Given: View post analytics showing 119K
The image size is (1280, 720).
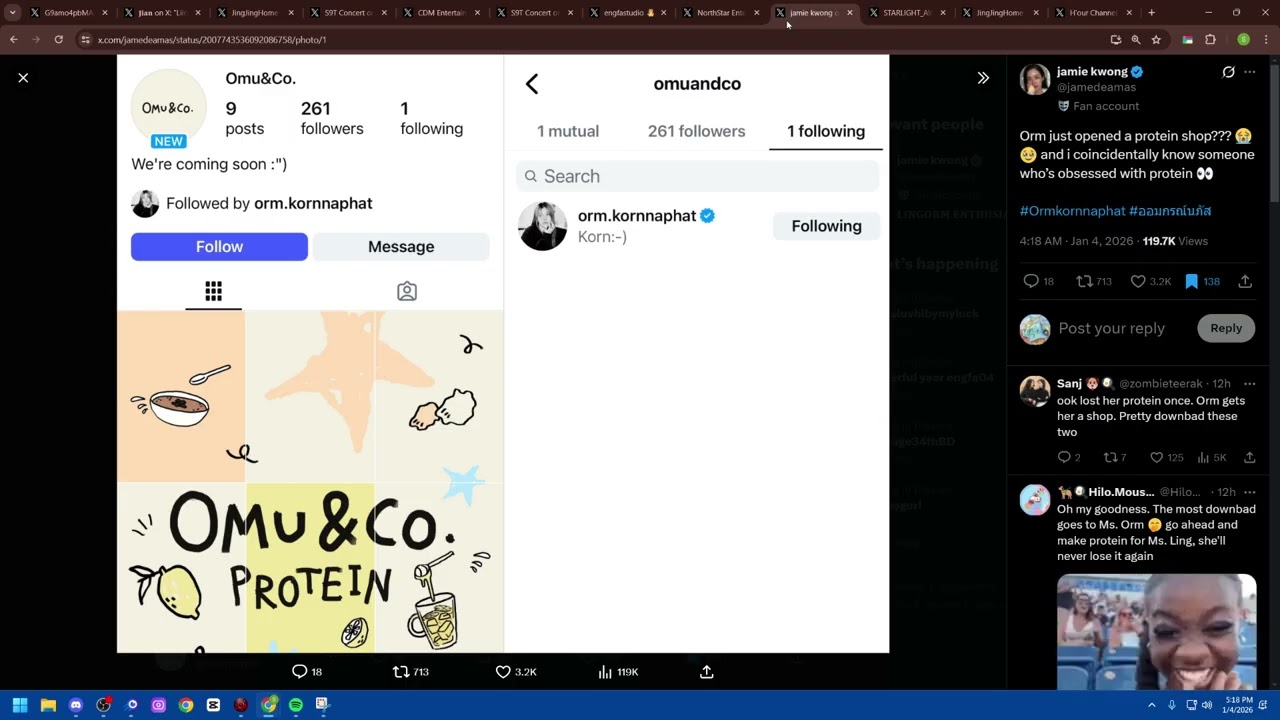Looking at the screenshot, I should (617, 672).
